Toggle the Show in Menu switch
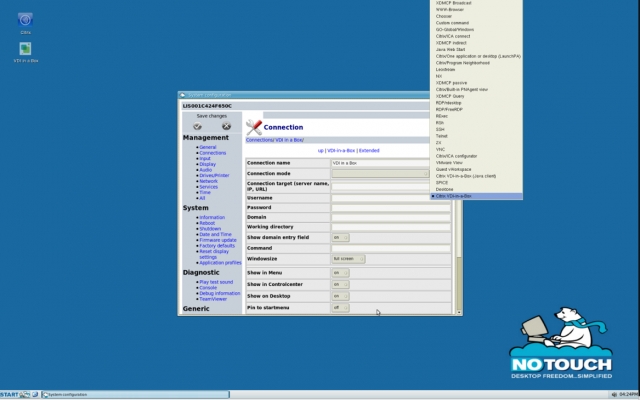This screenshot has height=400, width=640. (x=340, y=273)
